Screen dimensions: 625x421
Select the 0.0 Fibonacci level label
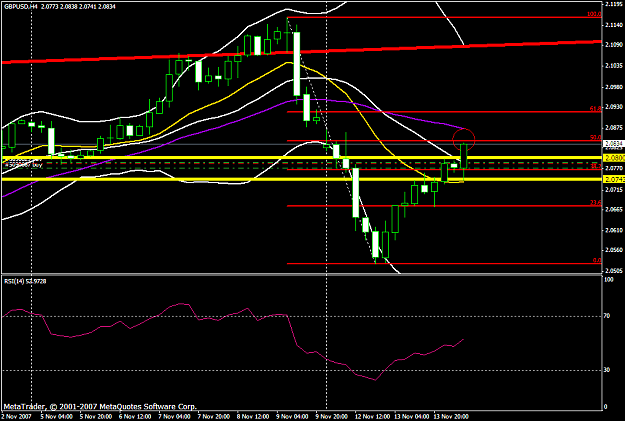597,260
